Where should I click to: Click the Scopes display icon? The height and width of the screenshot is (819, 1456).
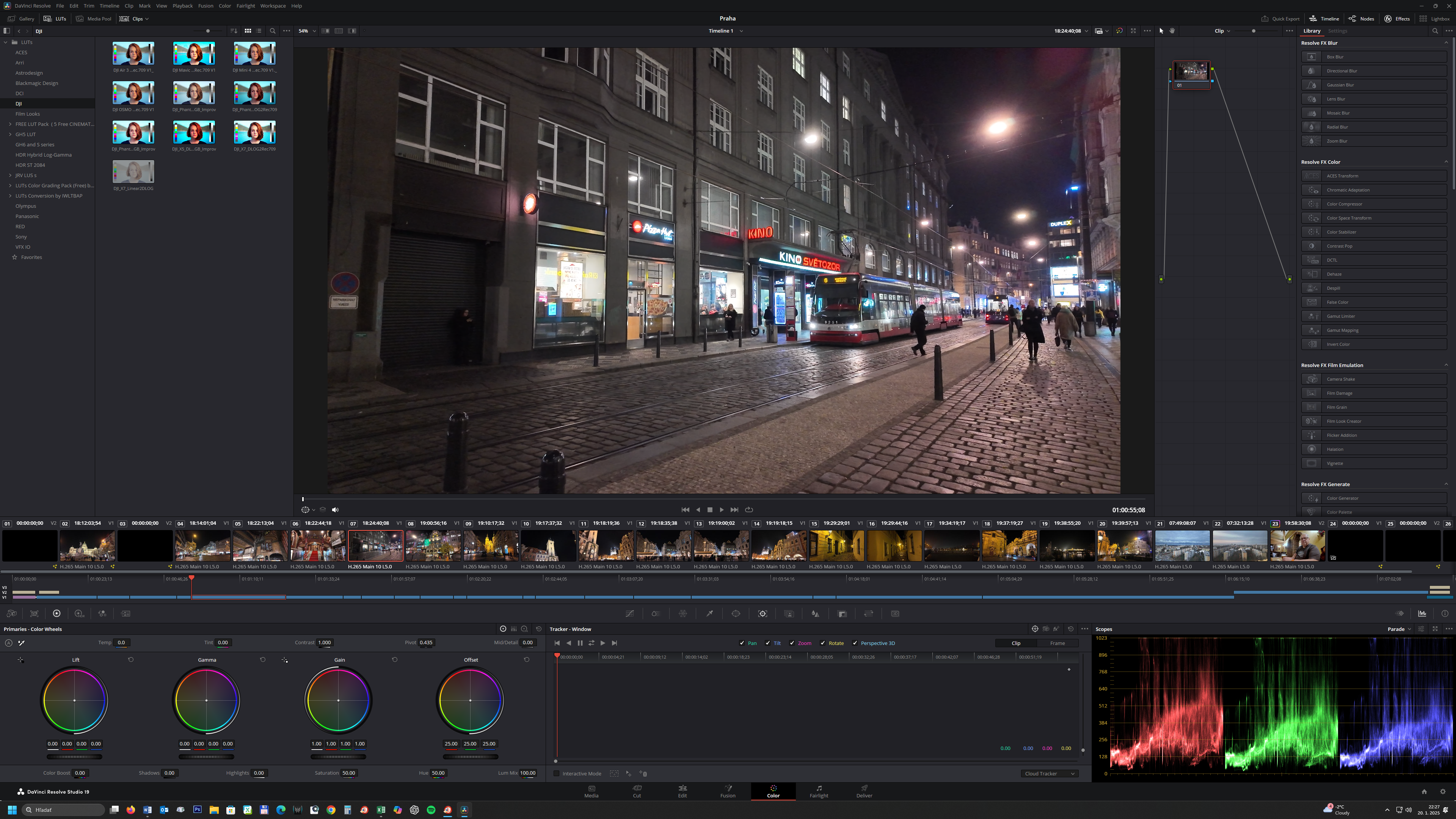[x=1422, y=613]
